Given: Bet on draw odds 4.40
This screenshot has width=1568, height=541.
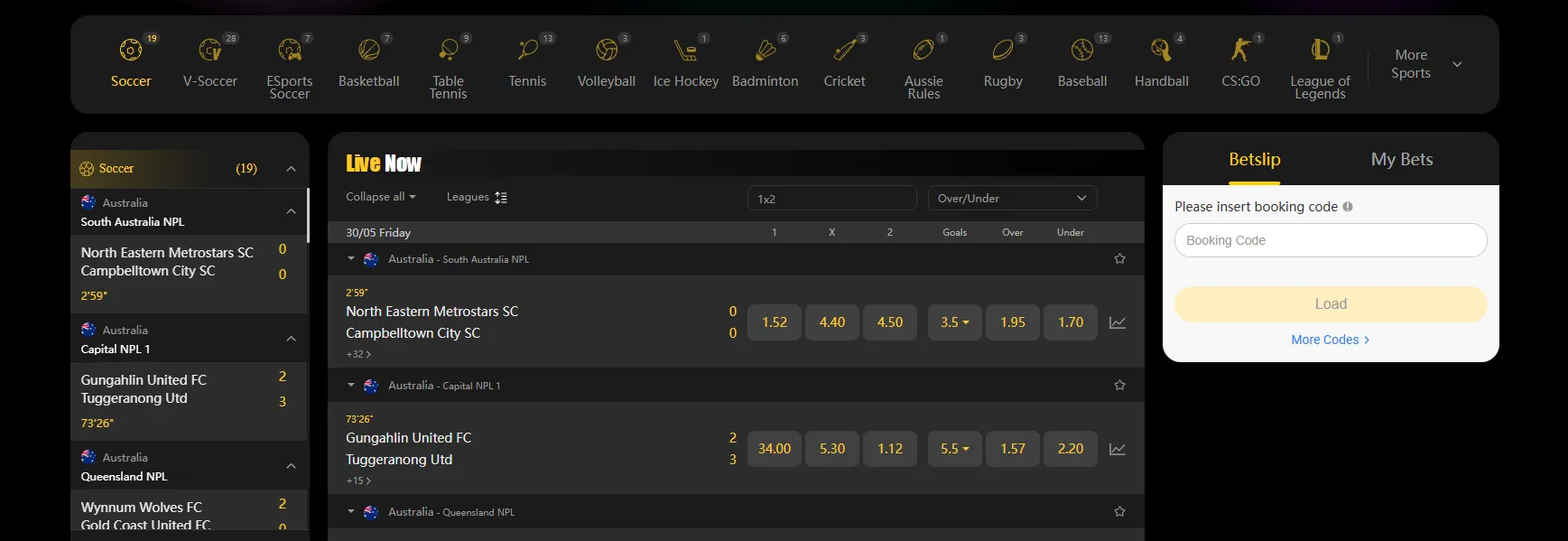Looking at the screenshot, I should tap(832, 322).
